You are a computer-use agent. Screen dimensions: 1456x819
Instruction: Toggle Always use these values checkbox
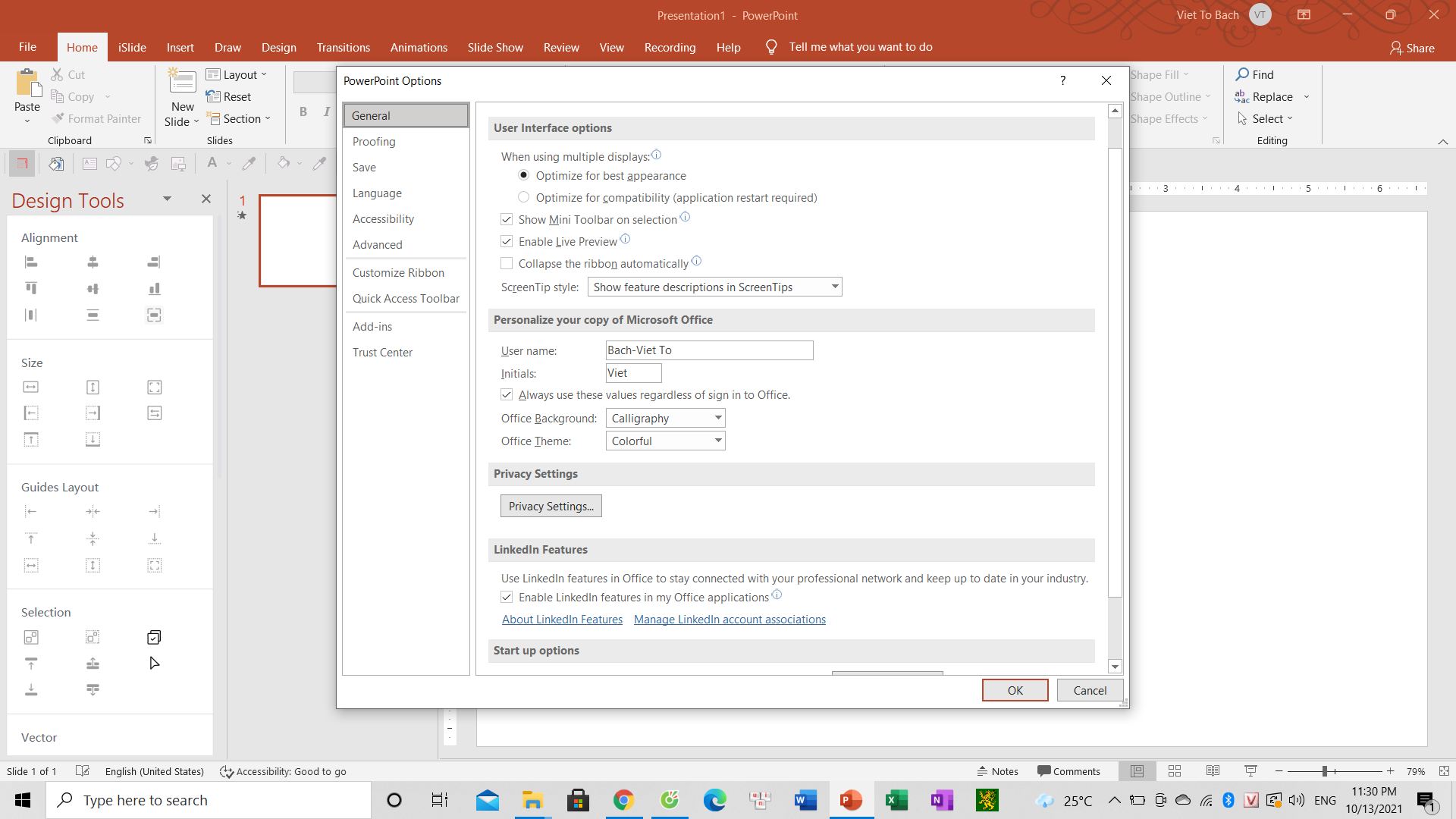(507, 394)
